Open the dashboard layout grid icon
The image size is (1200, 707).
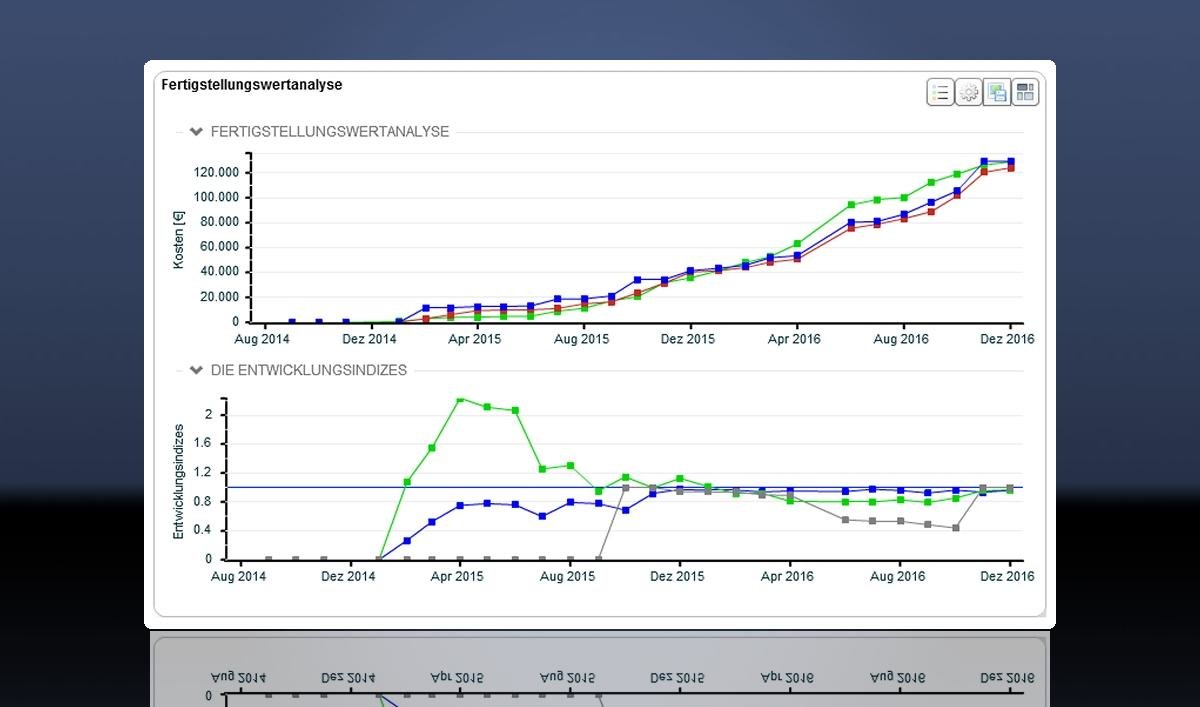[1025, 93]
